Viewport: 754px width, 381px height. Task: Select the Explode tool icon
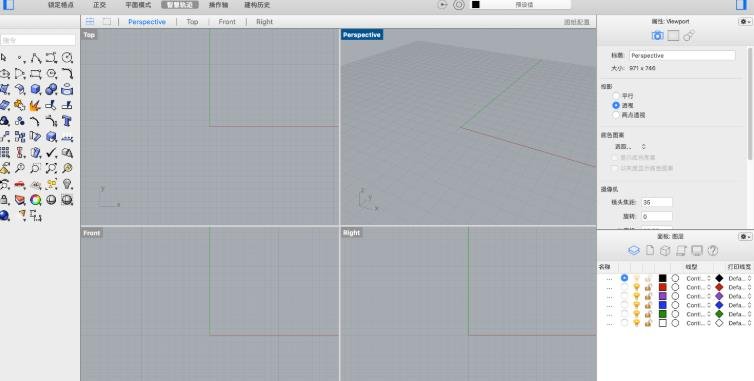pyautogui.click(x=36, y=105)
